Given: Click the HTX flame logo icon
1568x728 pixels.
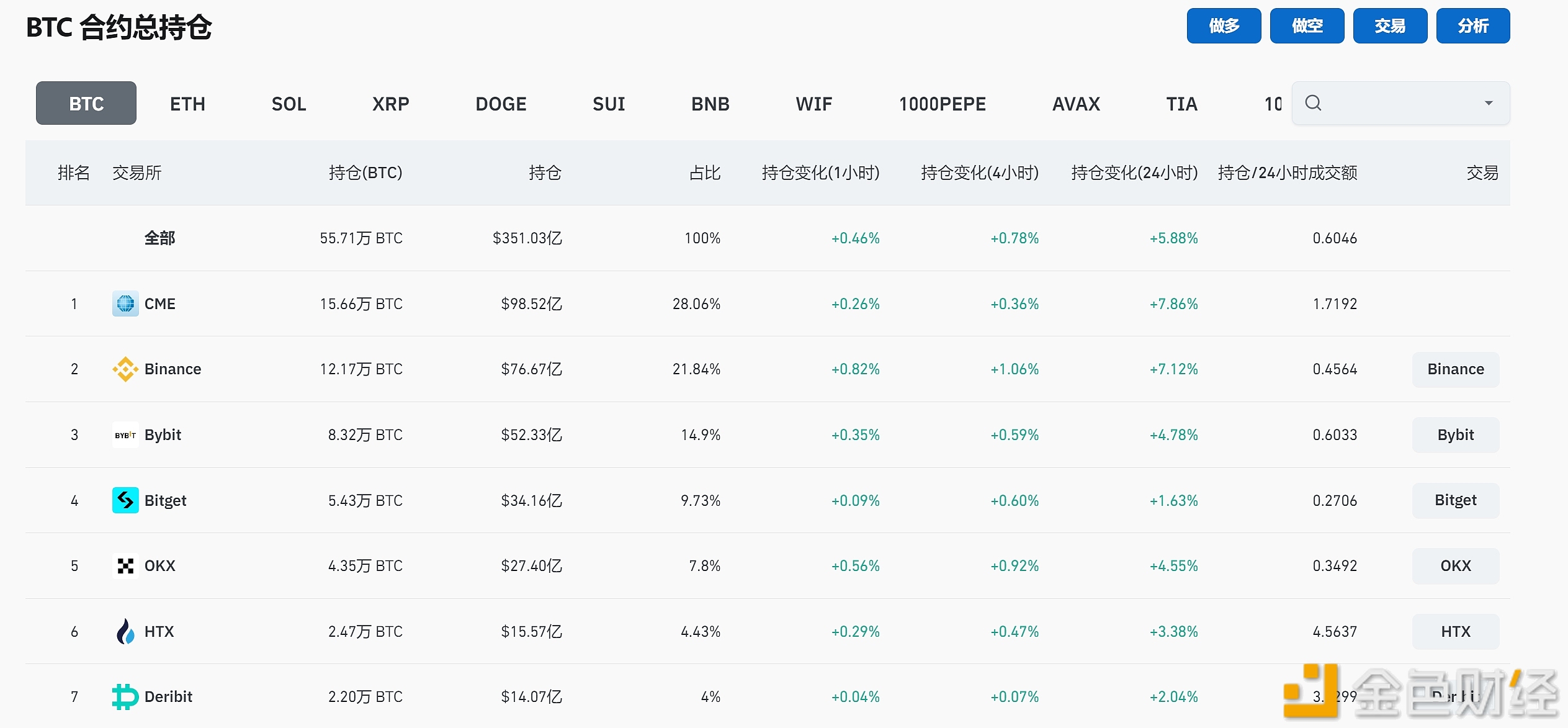Looking at the screenshot, I should pyautogui.click(x=125, y=631).
